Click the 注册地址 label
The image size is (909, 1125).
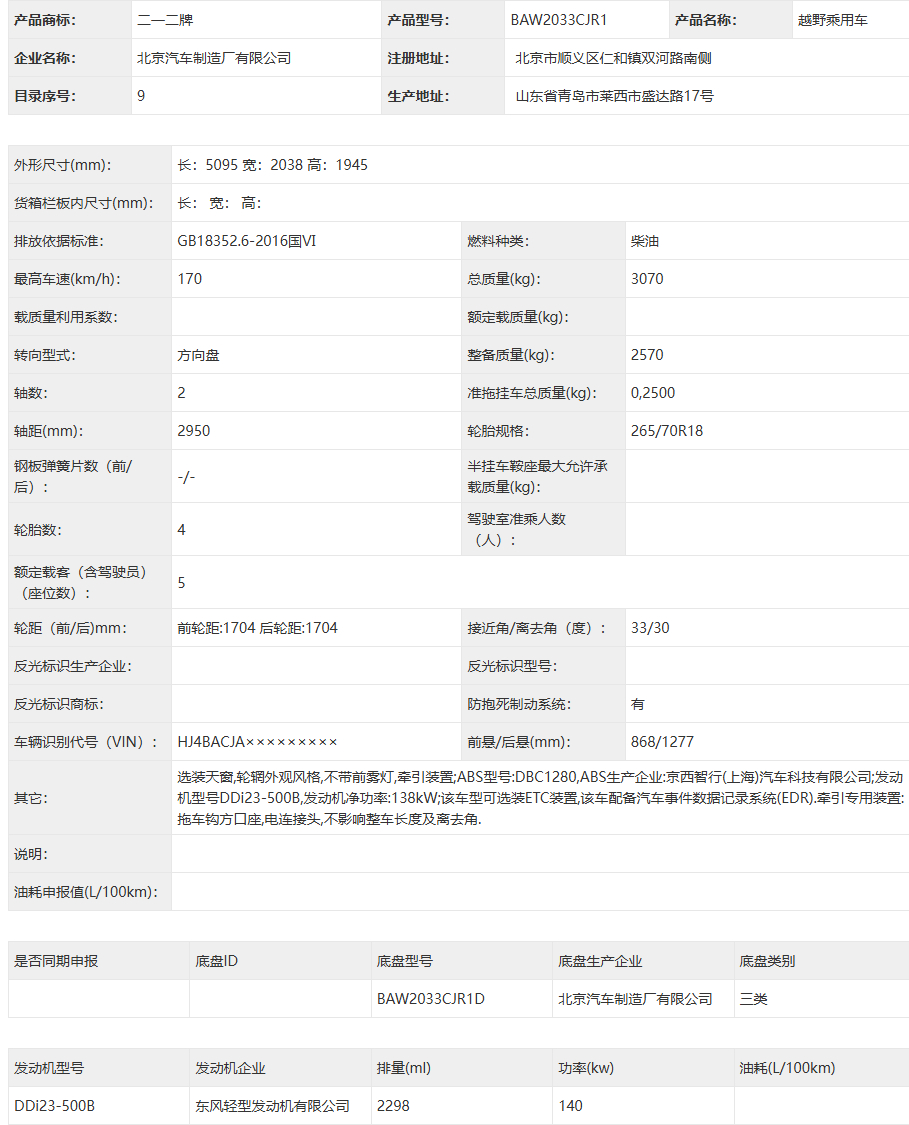pos(418,58)
